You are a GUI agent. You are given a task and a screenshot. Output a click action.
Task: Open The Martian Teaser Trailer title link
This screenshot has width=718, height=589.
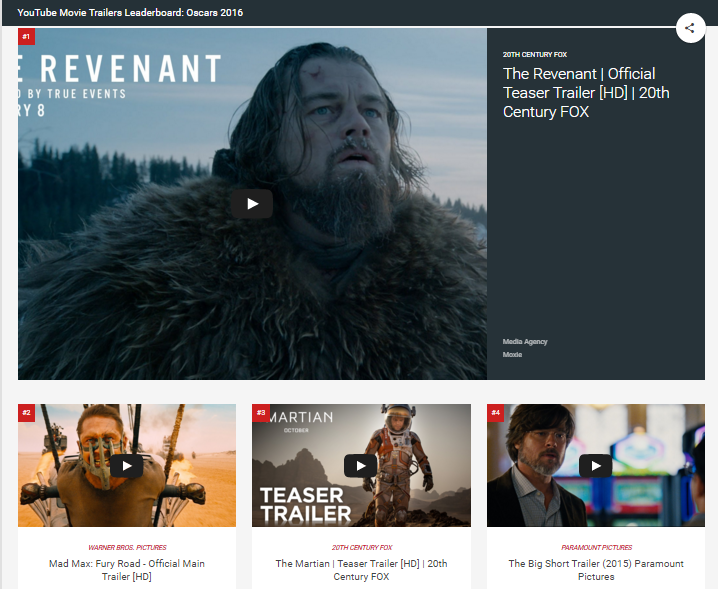pyautogui.click(x=361, y=570)
